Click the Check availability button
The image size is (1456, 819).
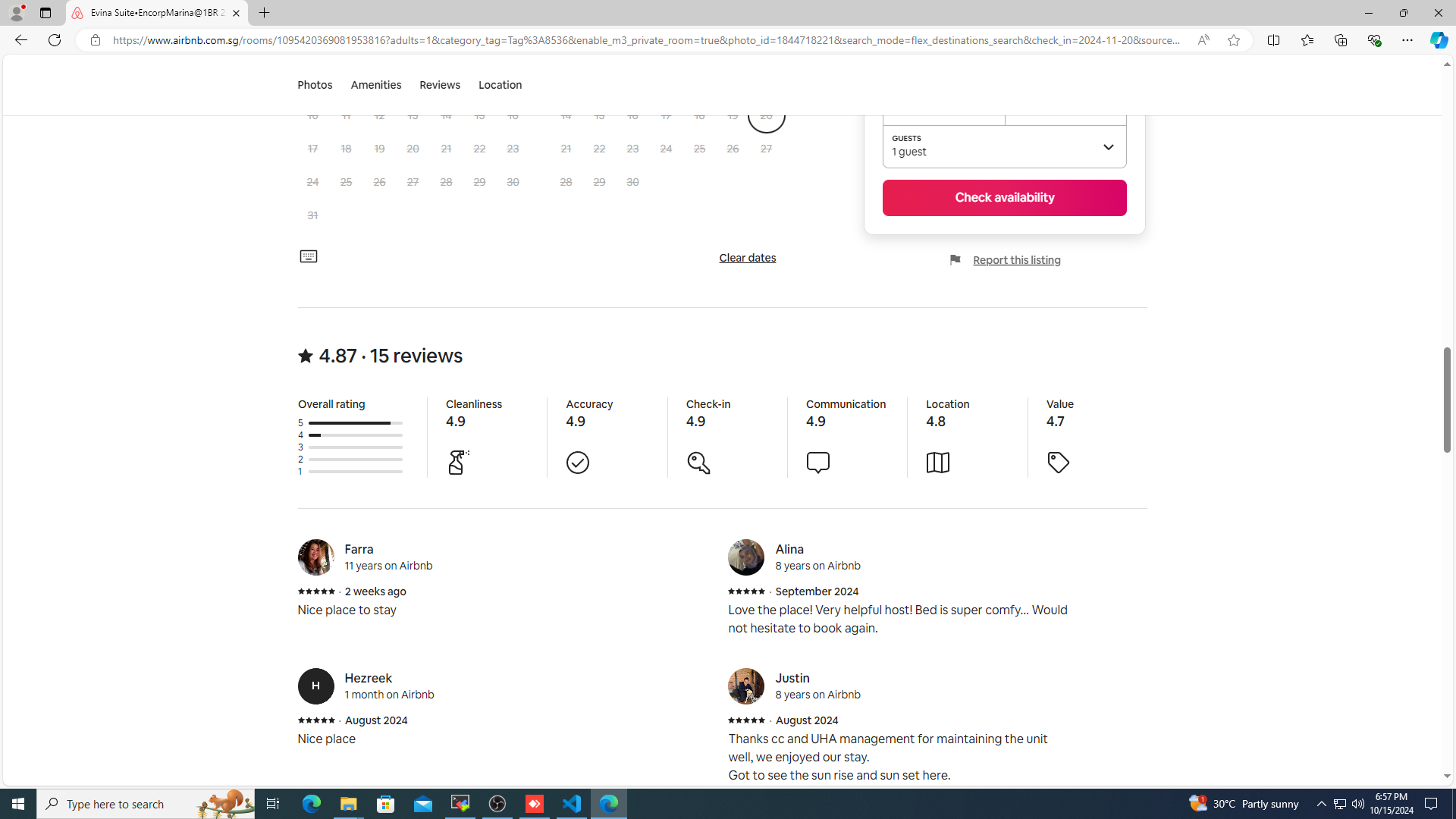1004,198
